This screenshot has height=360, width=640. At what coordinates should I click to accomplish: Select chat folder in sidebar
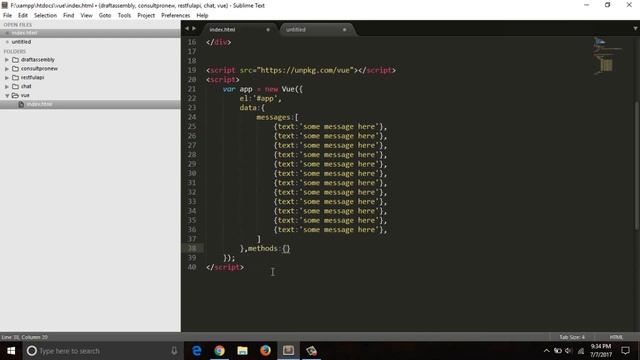26,87
